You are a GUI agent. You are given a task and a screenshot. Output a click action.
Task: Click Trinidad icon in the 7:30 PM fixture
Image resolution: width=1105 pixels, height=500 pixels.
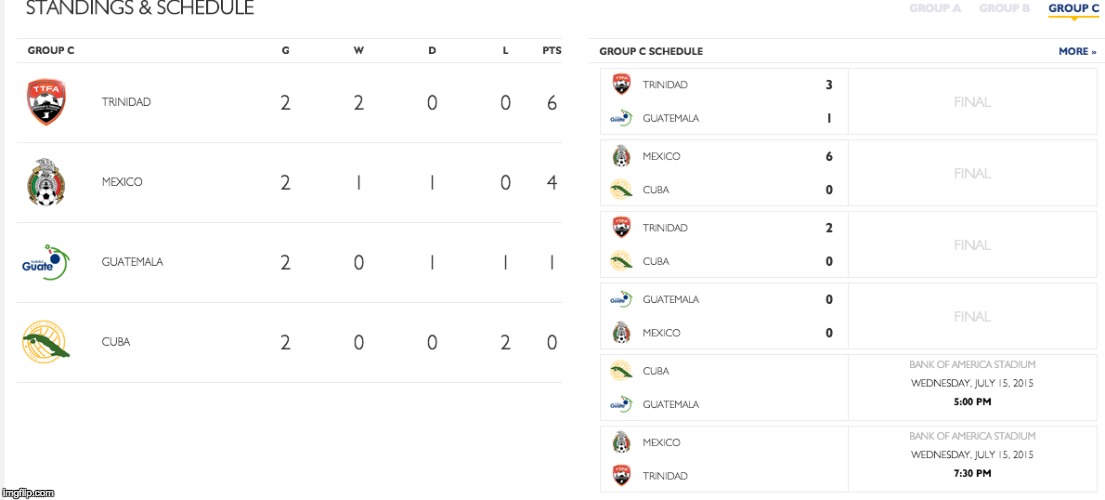[621, 476]
